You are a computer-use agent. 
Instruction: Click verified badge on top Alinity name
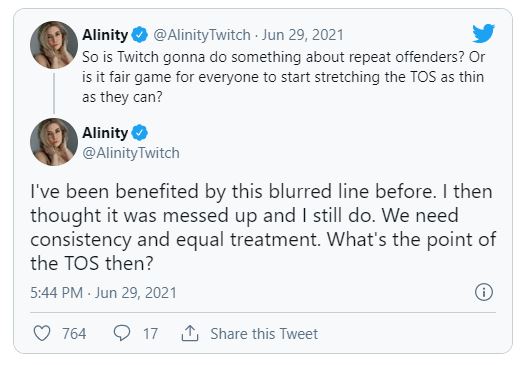139,35
